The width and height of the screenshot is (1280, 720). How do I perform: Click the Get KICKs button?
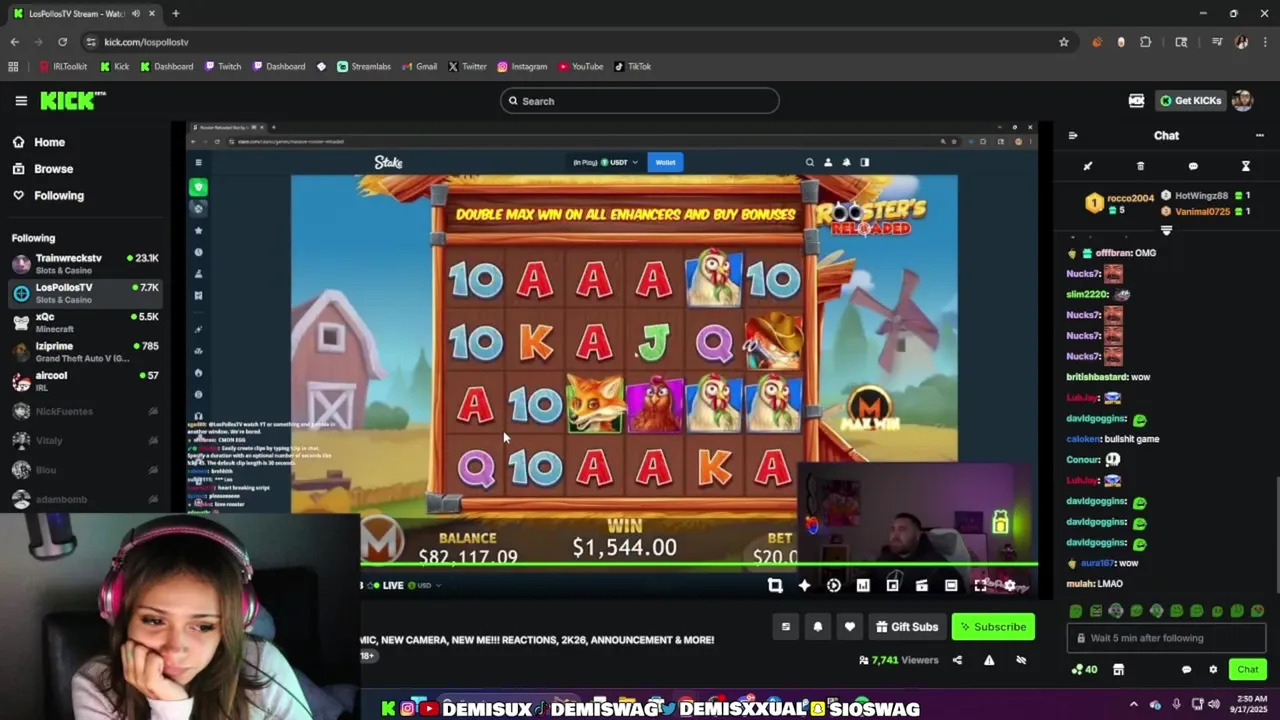(x=1190, y=101)
